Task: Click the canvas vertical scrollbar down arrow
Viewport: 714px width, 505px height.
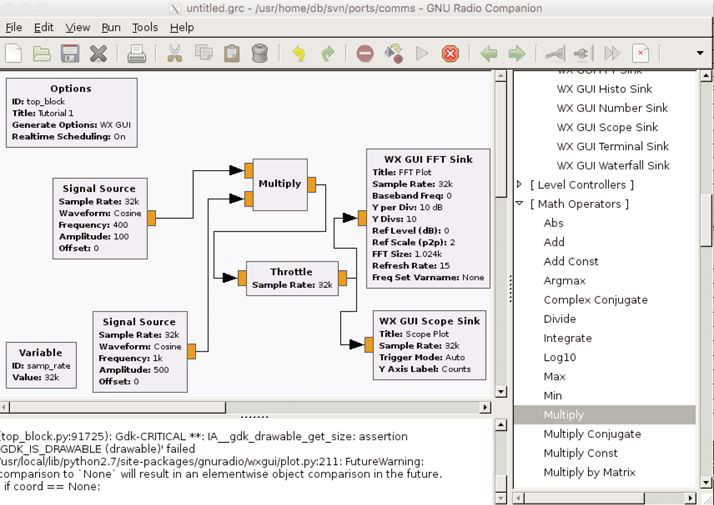Action: tap(500, 391)
